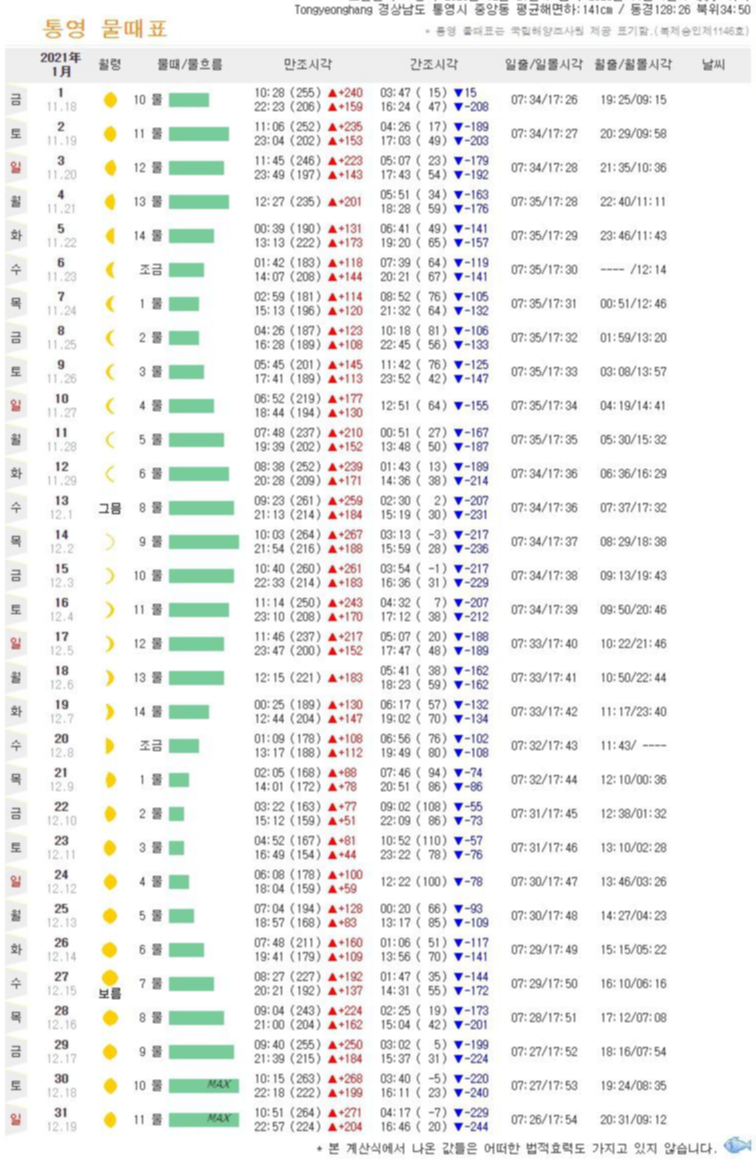
Task: Click the 토 day label for January 30
Action: (16, 1086)
